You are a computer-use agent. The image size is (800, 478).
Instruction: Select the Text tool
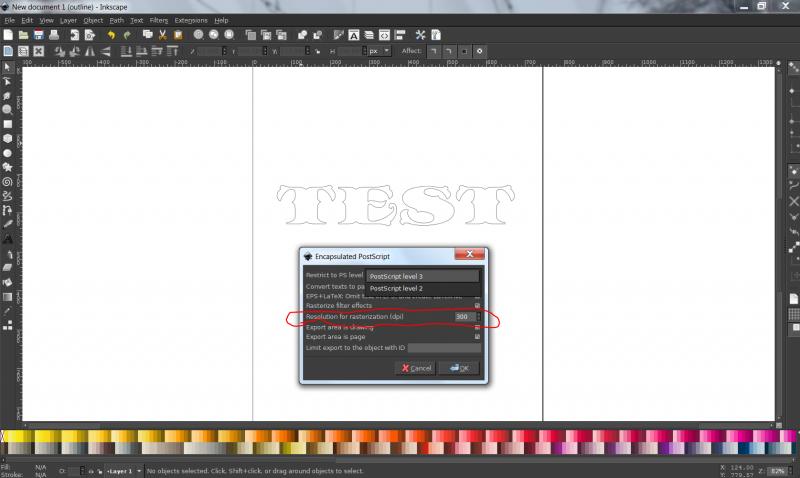(x=7, y=239)
